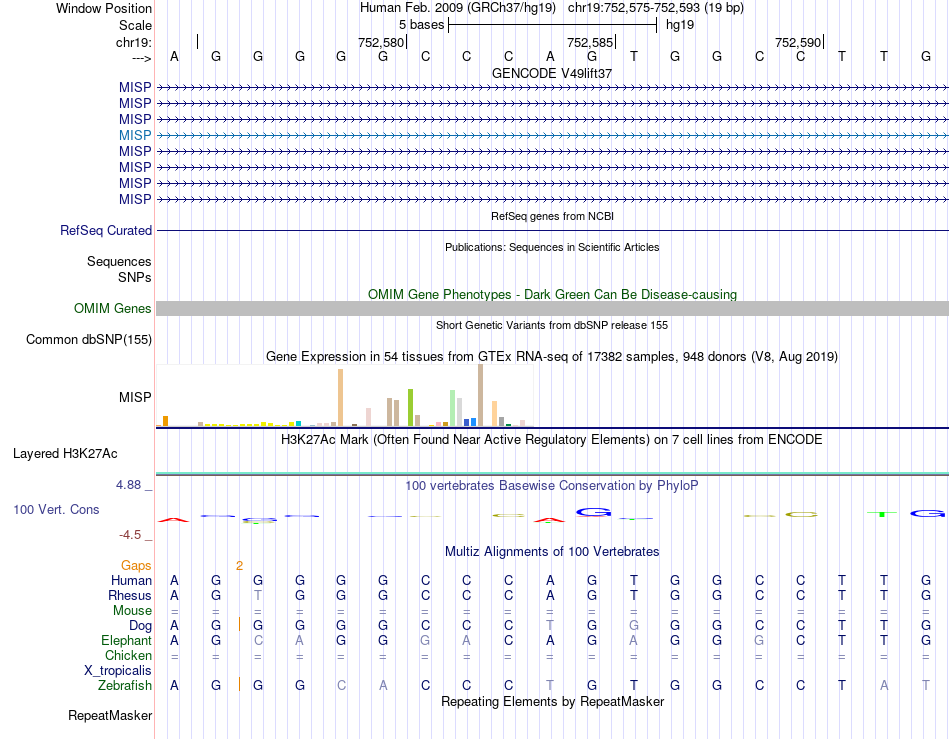Open Multiz Alignments of 100 Vertebrates title
Screen dimensions: 950x739
pos(552,552)
